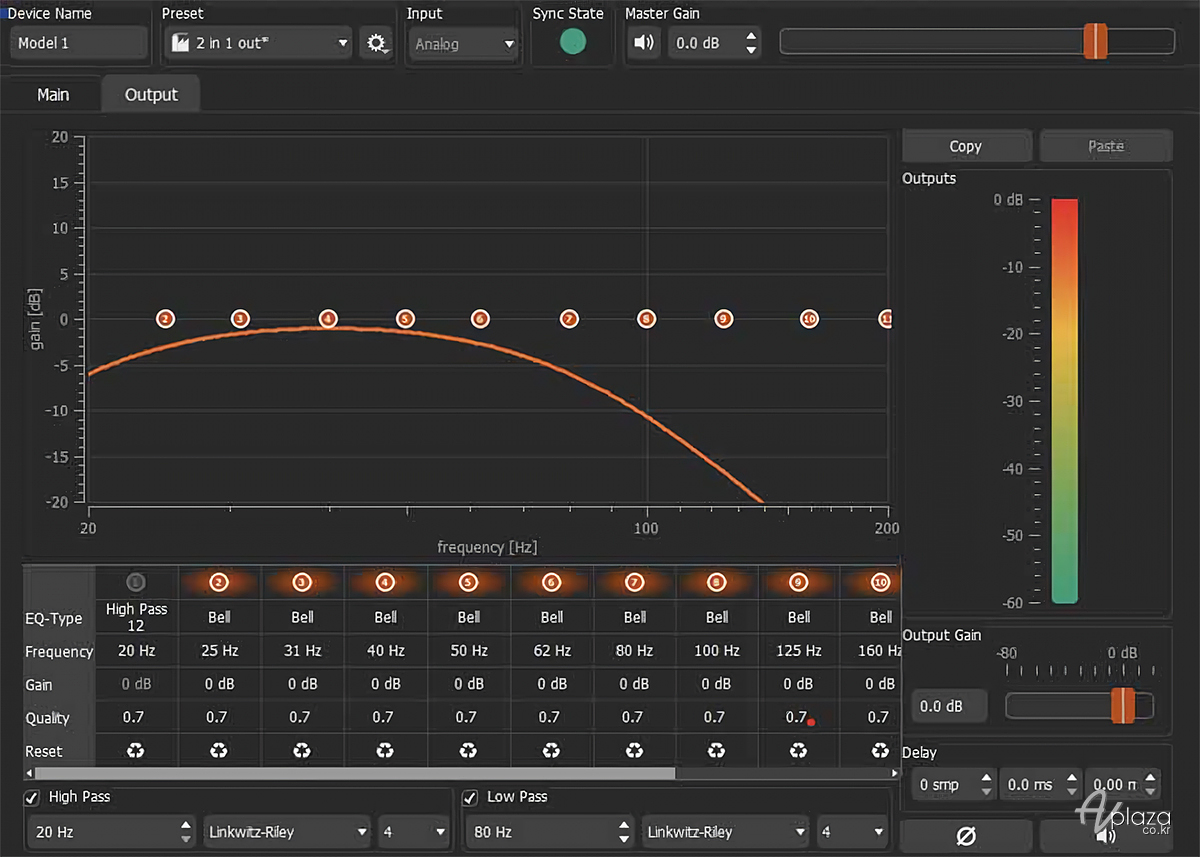
Task: Open the Preset dropdown
Action: click(x=259, y=44)
